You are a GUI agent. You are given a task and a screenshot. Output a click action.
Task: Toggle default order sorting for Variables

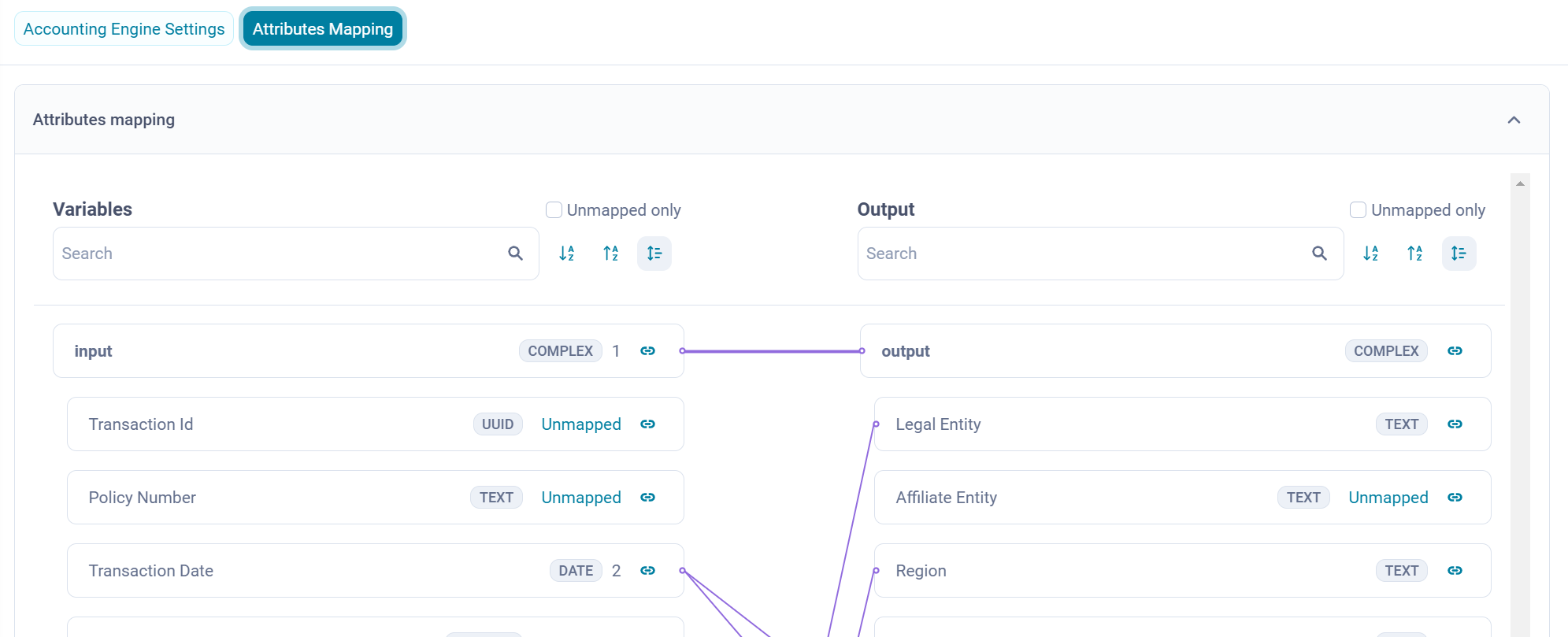click(x=654, y=254)
